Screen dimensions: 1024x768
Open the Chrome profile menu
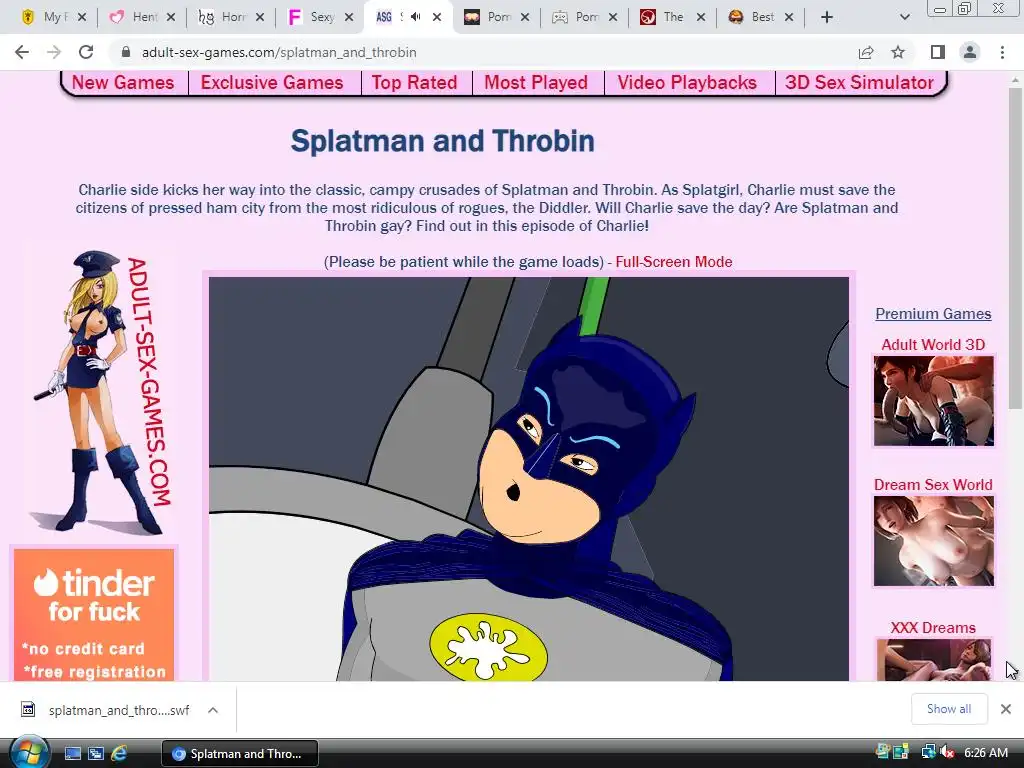pos(970,52)
